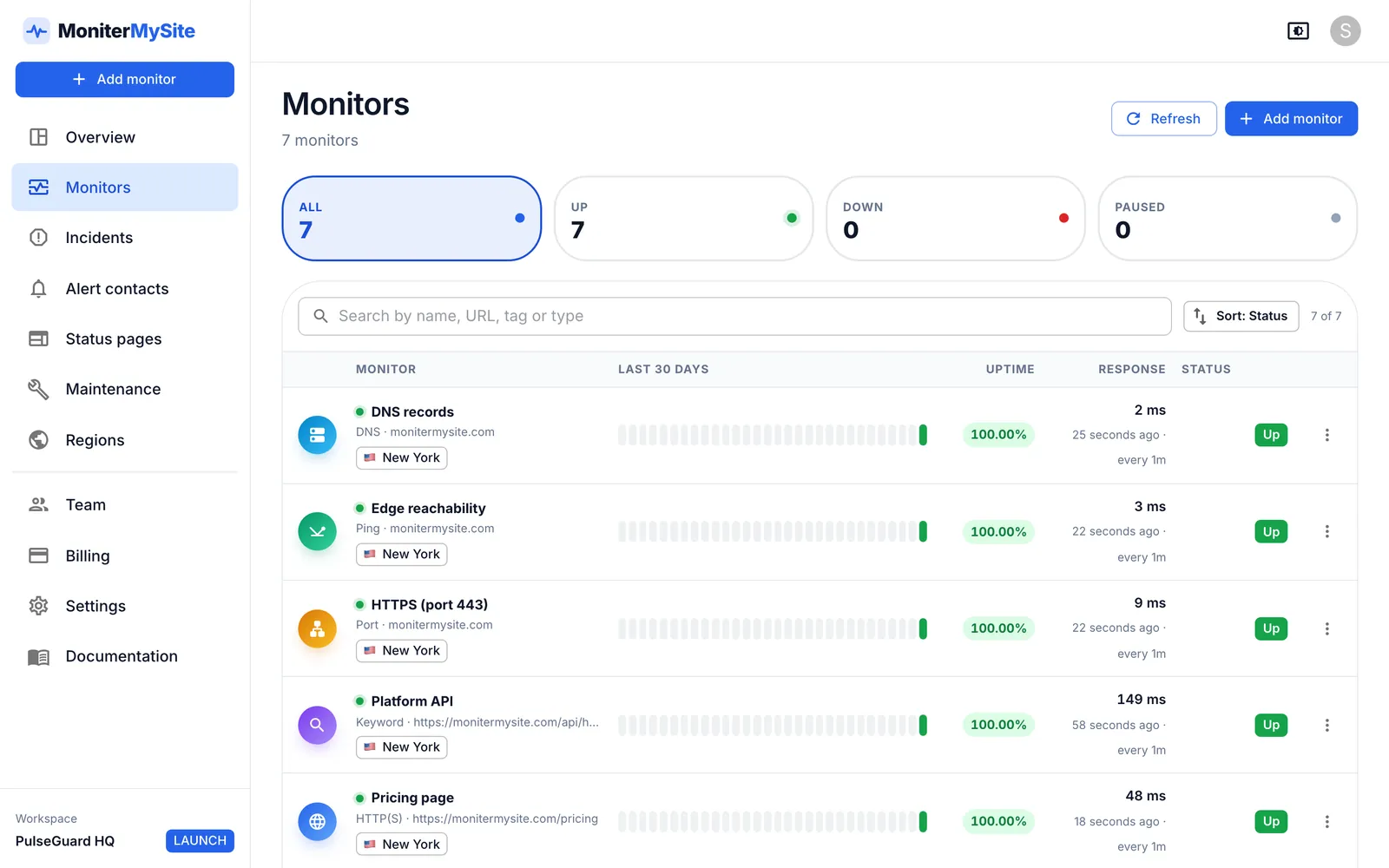
Task: Open the Sort: Status dropdown
Action: (x=1241, y=316)
